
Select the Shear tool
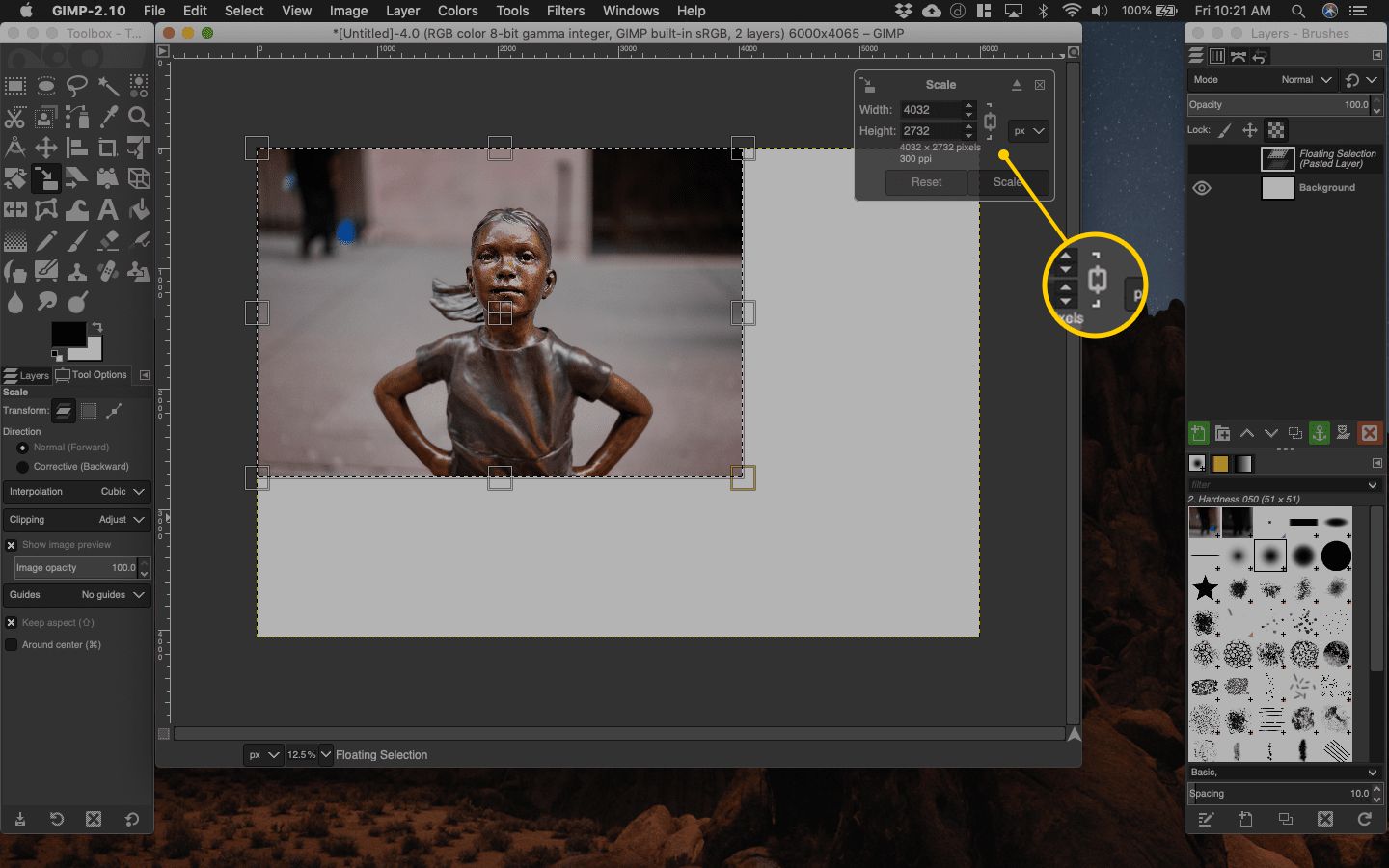click(x=77, y=178)
